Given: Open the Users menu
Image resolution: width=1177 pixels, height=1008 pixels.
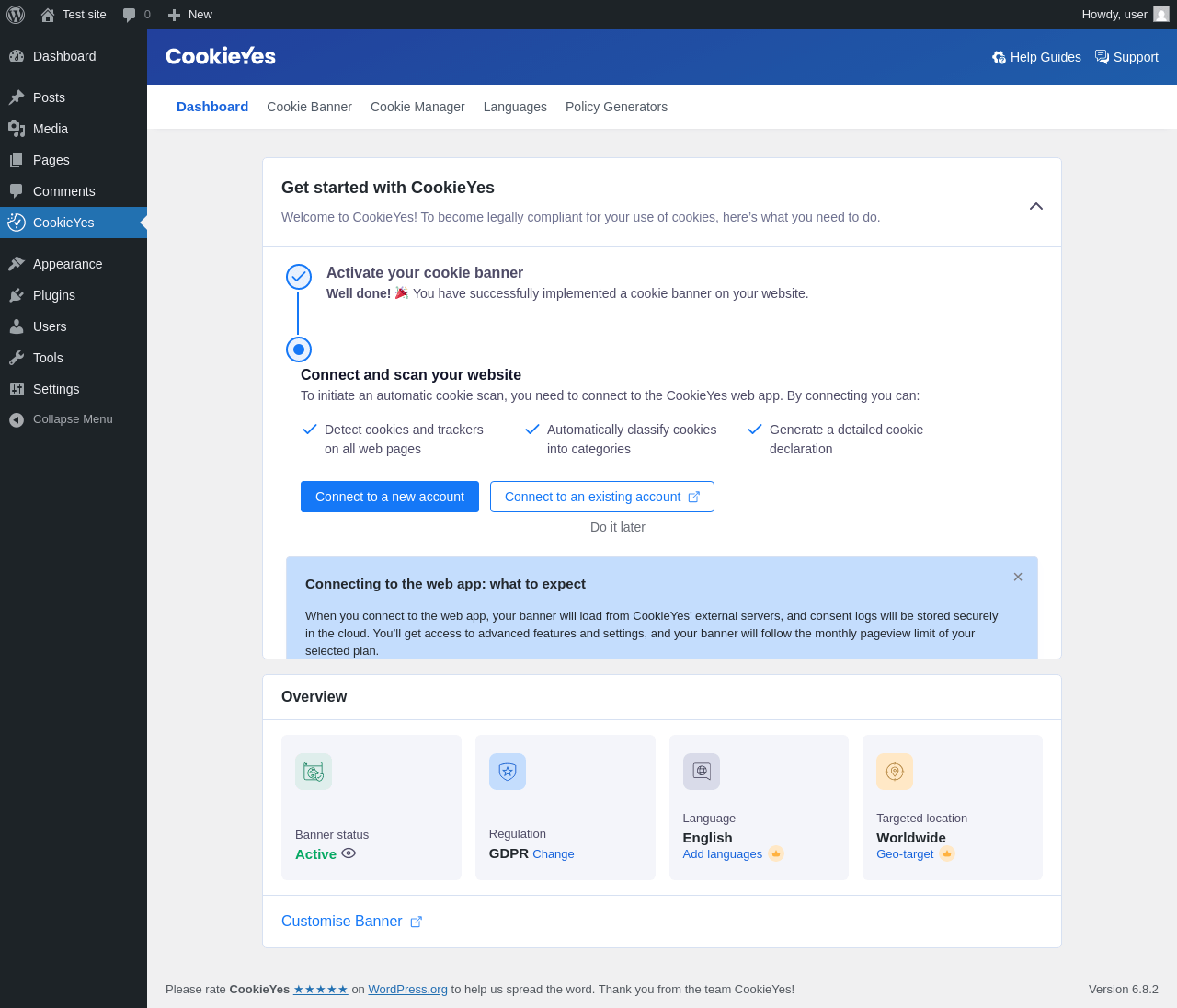Looking at the screenshot, I should pyautogui.click(x=74, y=326).
